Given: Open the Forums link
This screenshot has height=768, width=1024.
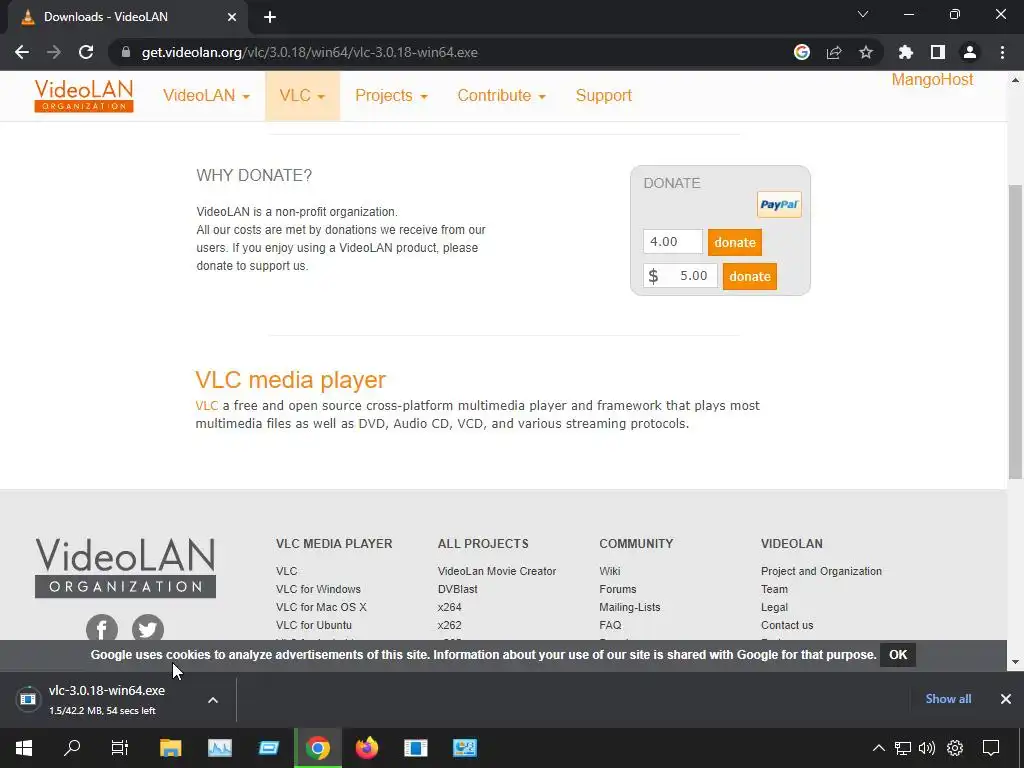Looking at the screenshot, I should 617,589.
